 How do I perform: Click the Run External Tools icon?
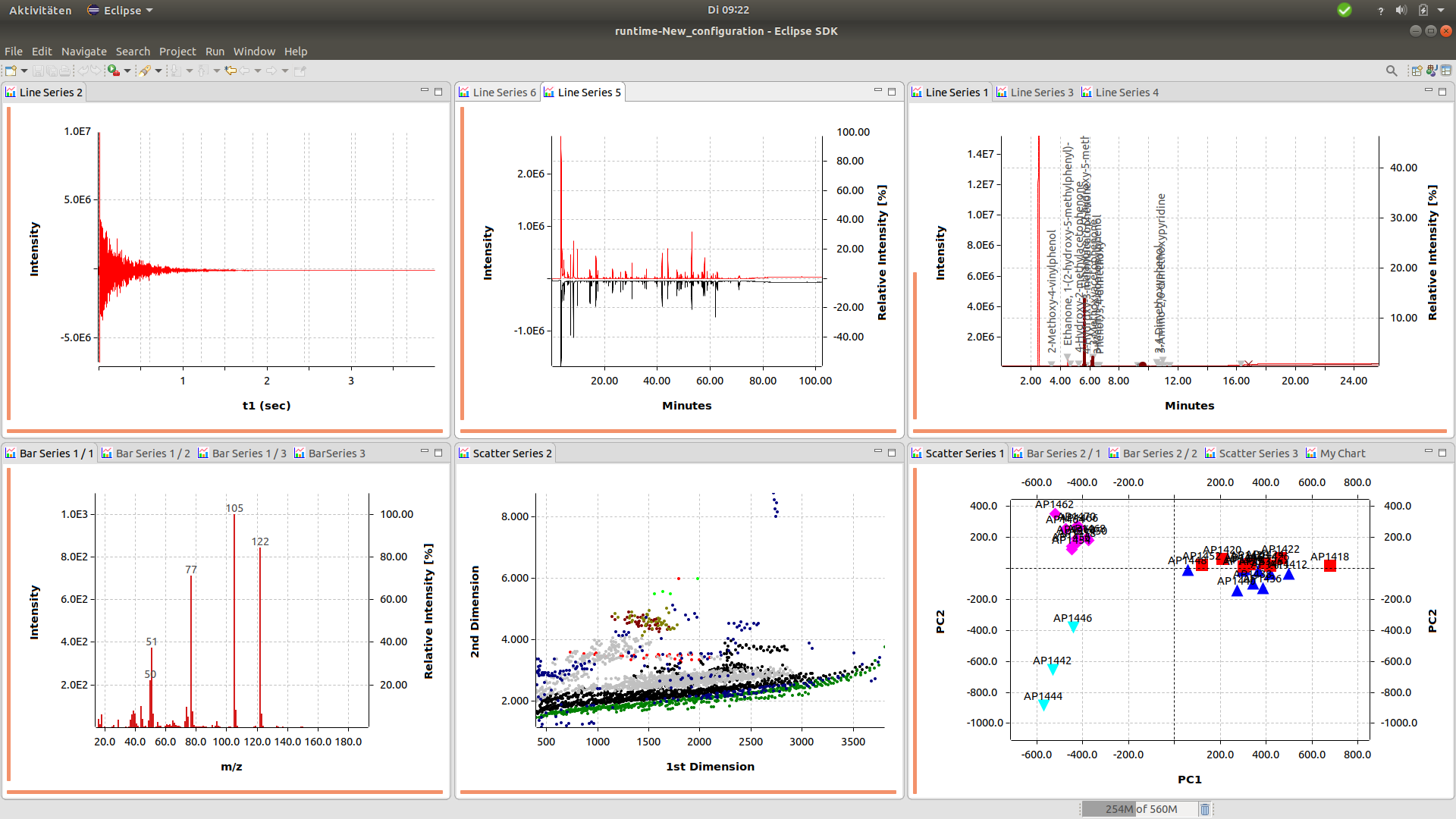click(114, 71)
